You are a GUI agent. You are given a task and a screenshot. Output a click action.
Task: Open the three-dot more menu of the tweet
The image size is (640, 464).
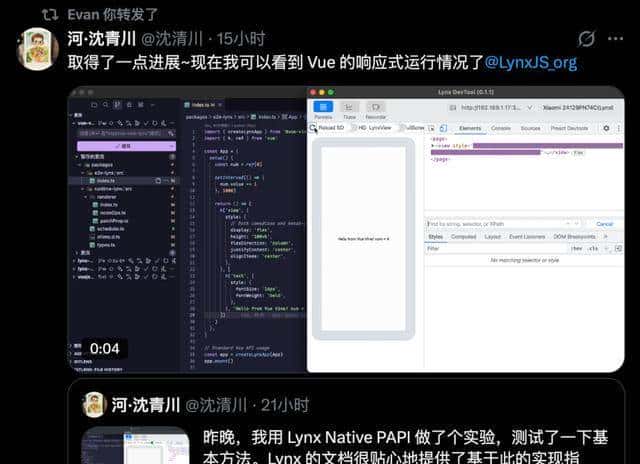tap(615, 39)
